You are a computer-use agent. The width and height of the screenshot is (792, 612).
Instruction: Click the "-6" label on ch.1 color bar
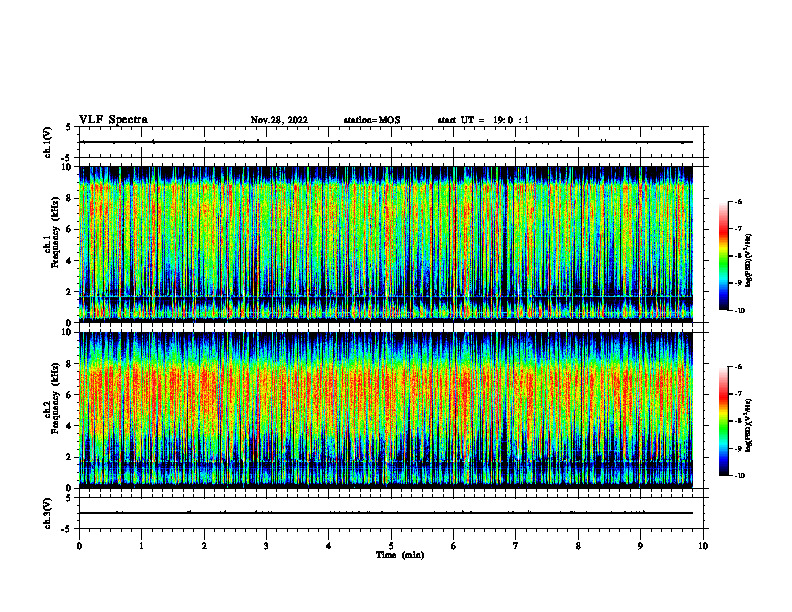click(x=738, y=201)
